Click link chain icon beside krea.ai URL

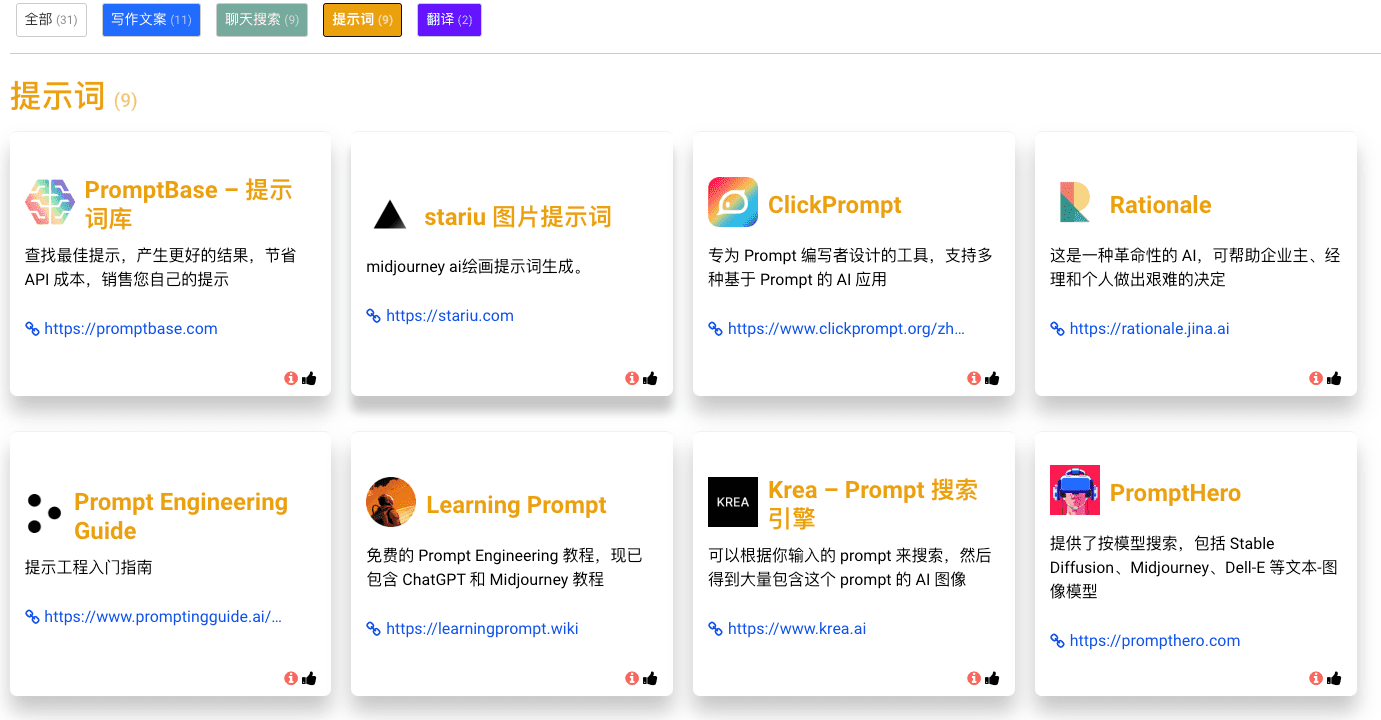[x=715, y=628]
